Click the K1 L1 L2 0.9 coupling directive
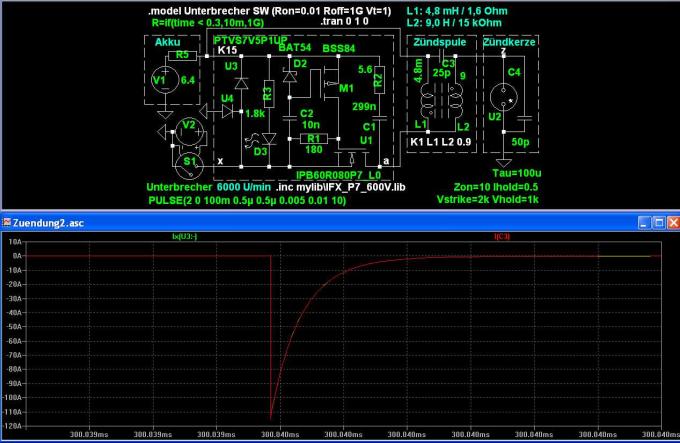Viewport: 680px width, 443px height. (441, 144)
